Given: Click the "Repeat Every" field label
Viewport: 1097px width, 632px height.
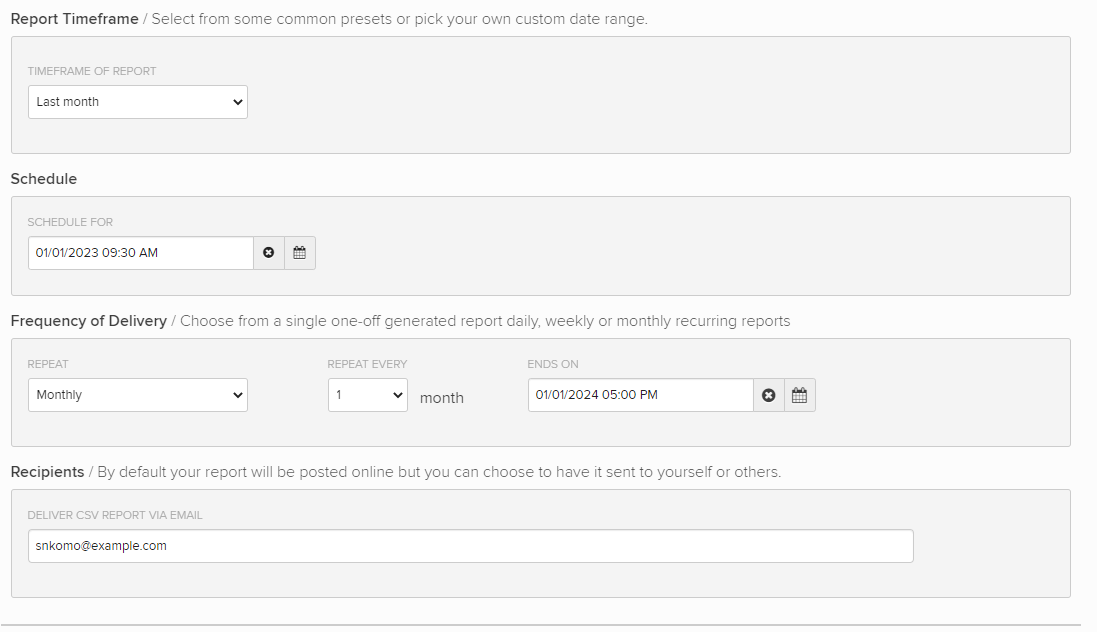Looking at the screenshot, I should coord(367,365).
